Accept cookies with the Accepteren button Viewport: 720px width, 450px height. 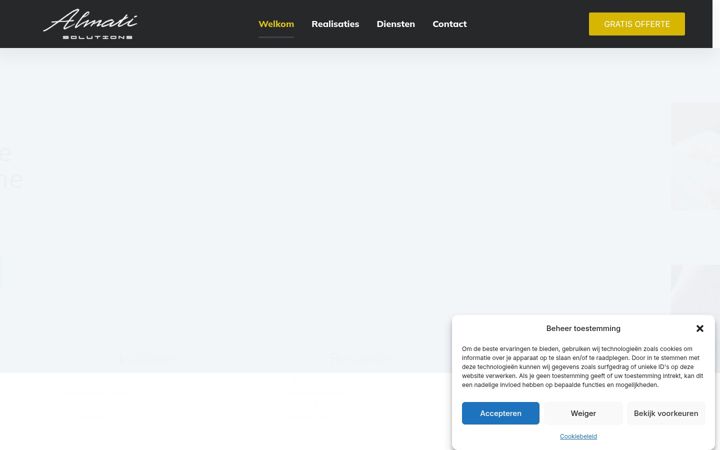click(500, 413)
